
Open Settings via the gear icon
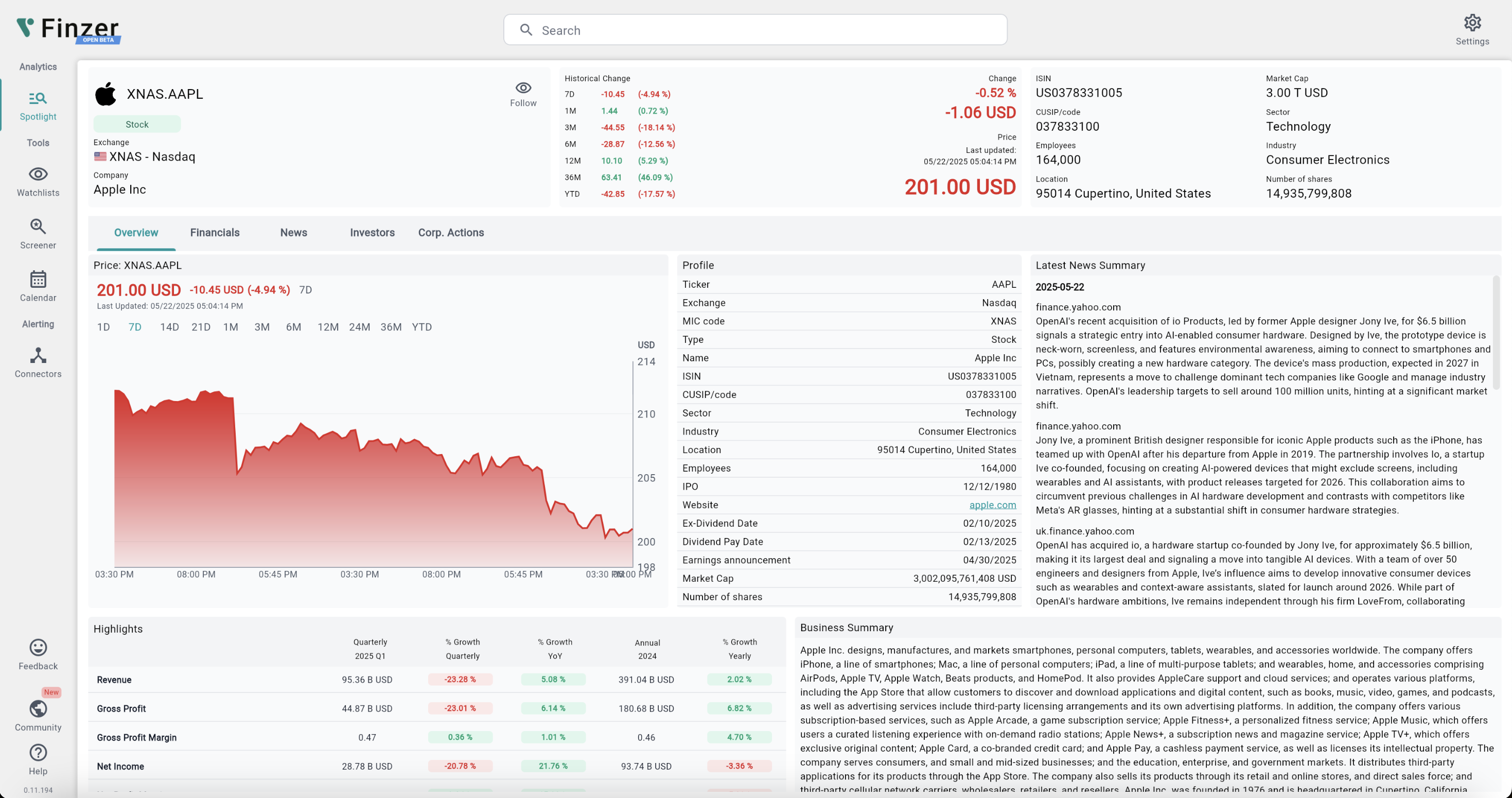tap(1472, 23)
